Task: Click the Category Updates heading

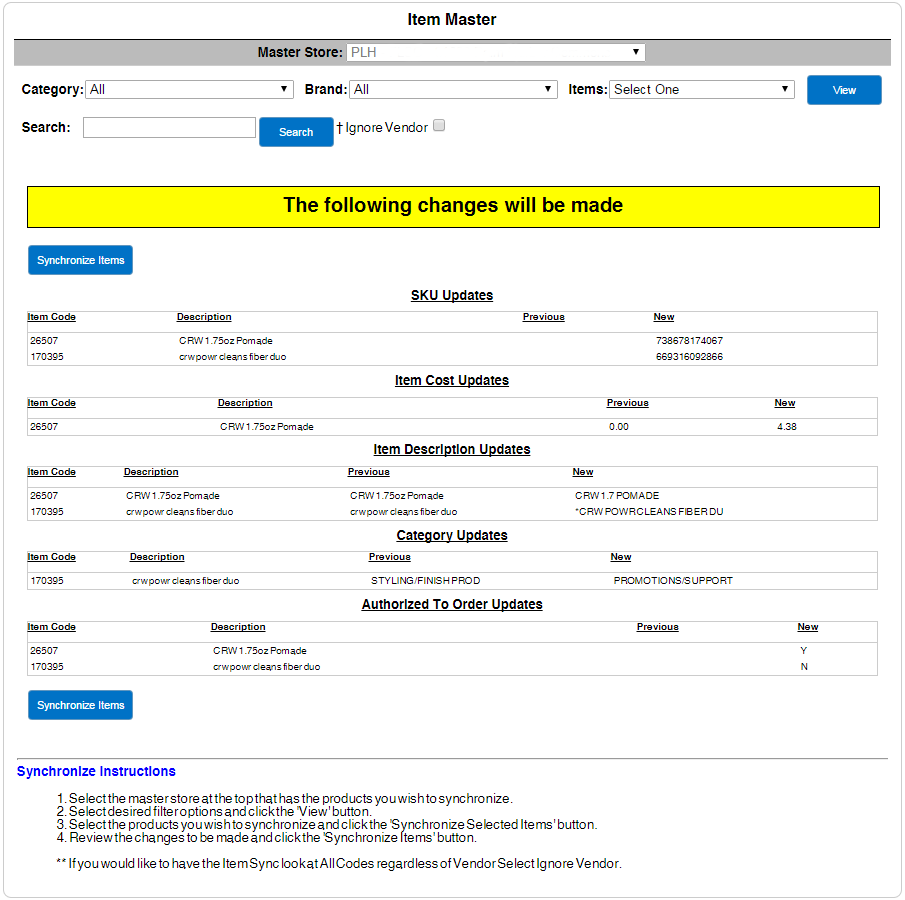Action: [x=452, y=536]
